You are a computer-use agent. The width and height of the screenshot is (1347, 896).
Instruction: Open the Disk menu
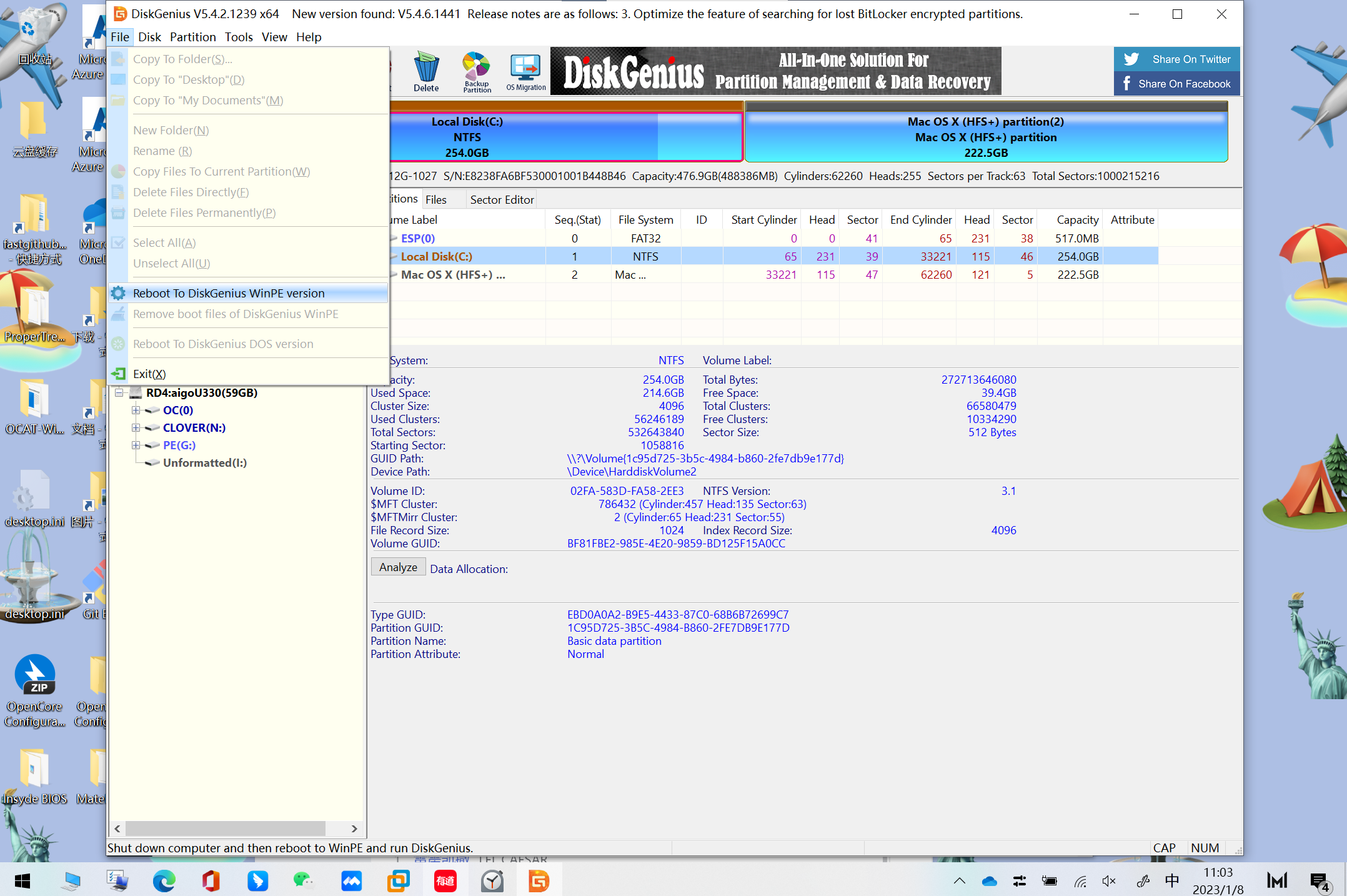(x=149, y=37)
